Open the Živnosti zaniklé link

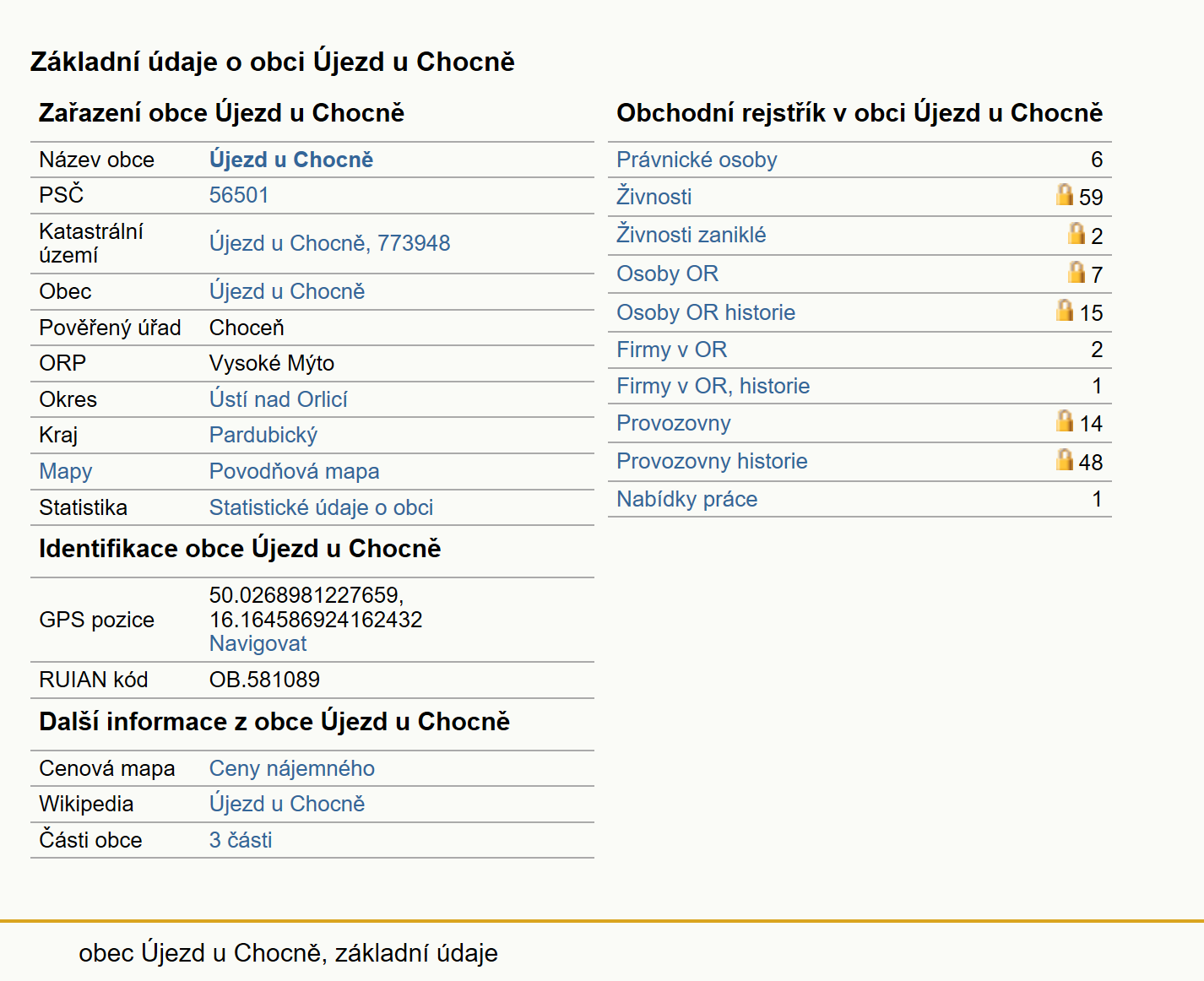click(691, 235)
